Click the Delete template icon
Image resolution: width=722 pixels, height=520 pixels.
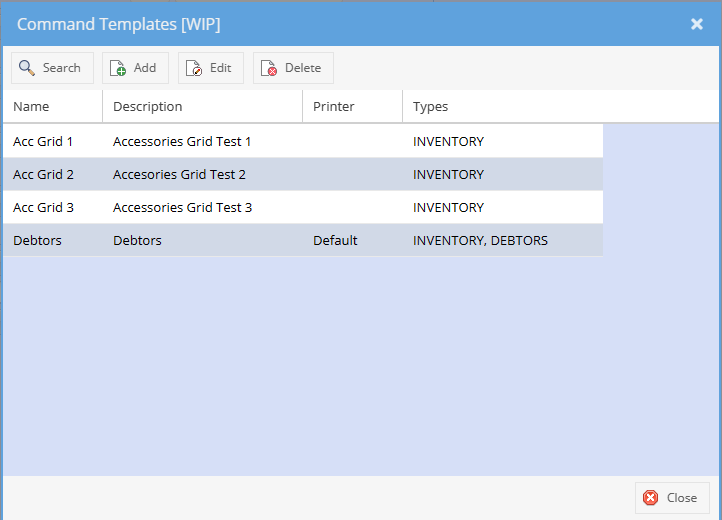point(269,68)
